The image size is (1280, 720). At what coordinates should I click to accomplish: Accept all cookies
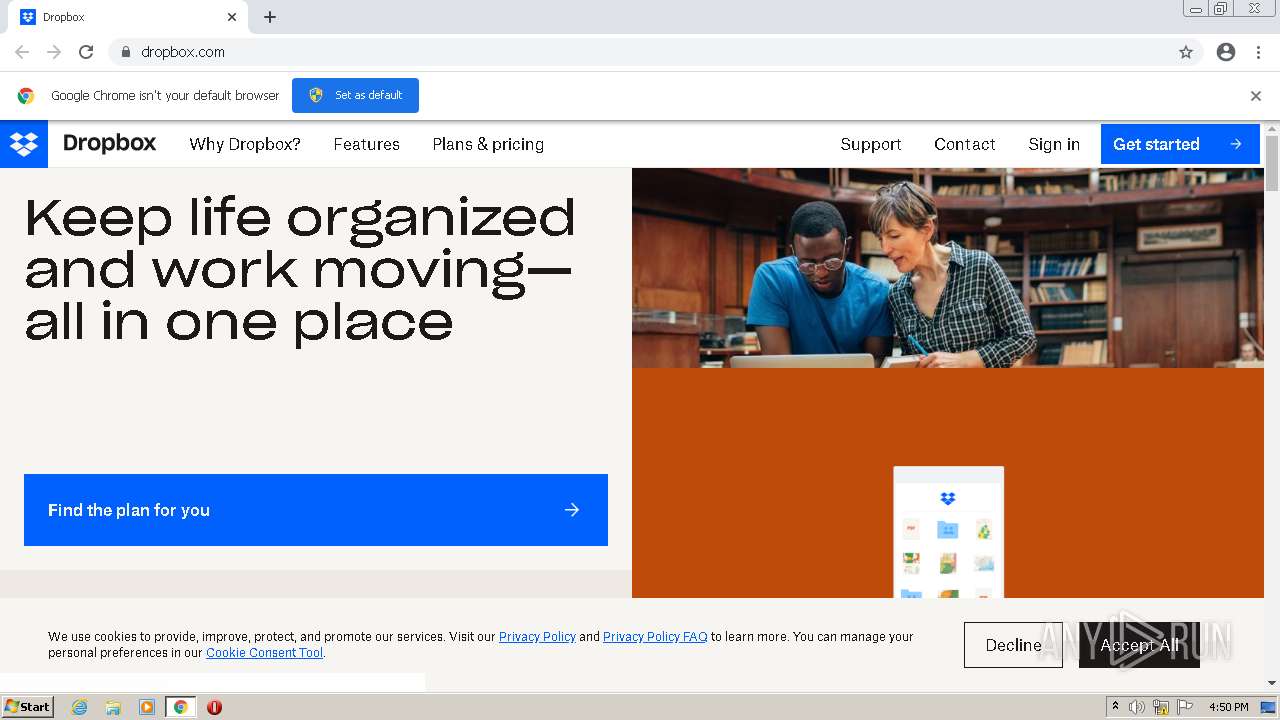pyautogui.click(x=1139, y=645)
